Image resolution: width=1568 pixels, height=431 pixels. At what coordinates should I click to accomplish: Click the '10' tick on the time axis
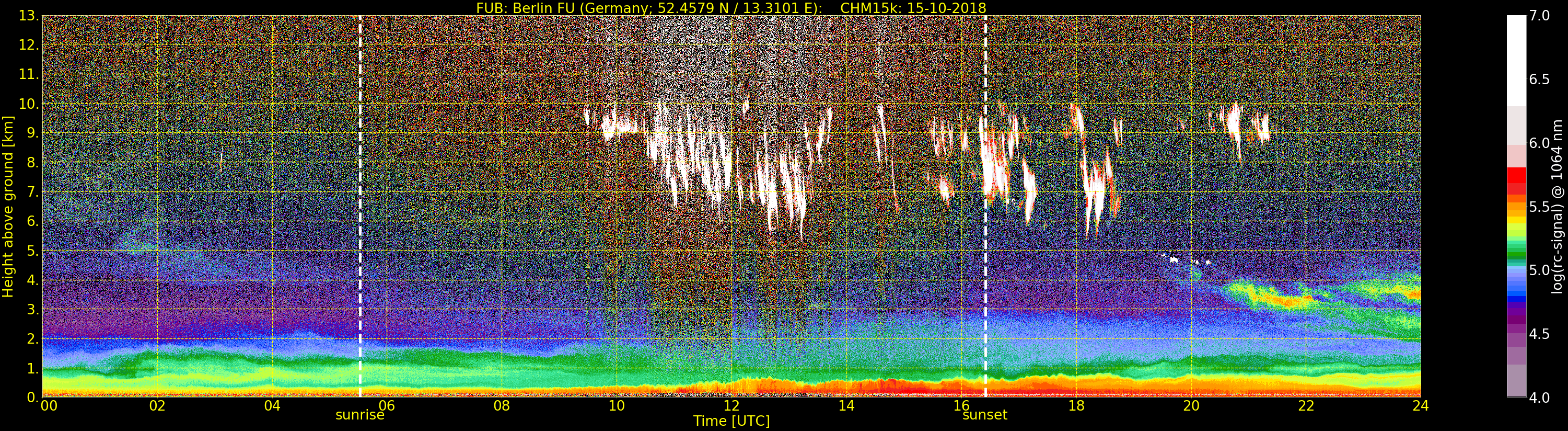coord(617,406)
